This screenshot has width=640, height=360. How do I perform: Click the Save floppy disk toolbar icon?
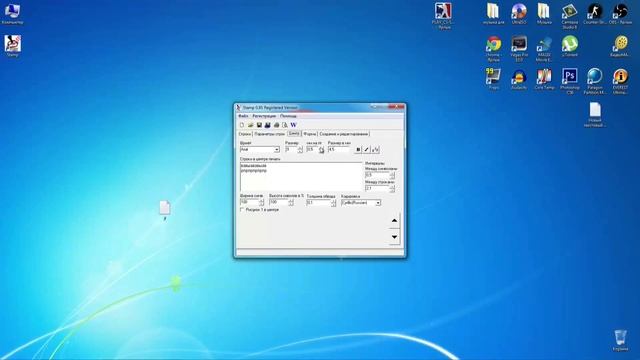coord(259,125)
